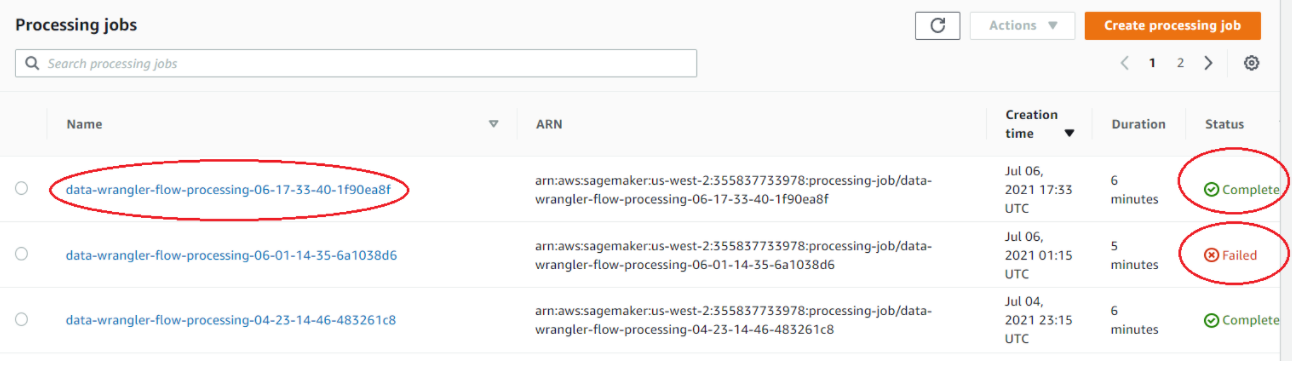Screen dimensions: 1292x368
Task: Select radio for job 06-17-33-40-1f90ea8f
Action: [22, 188]
